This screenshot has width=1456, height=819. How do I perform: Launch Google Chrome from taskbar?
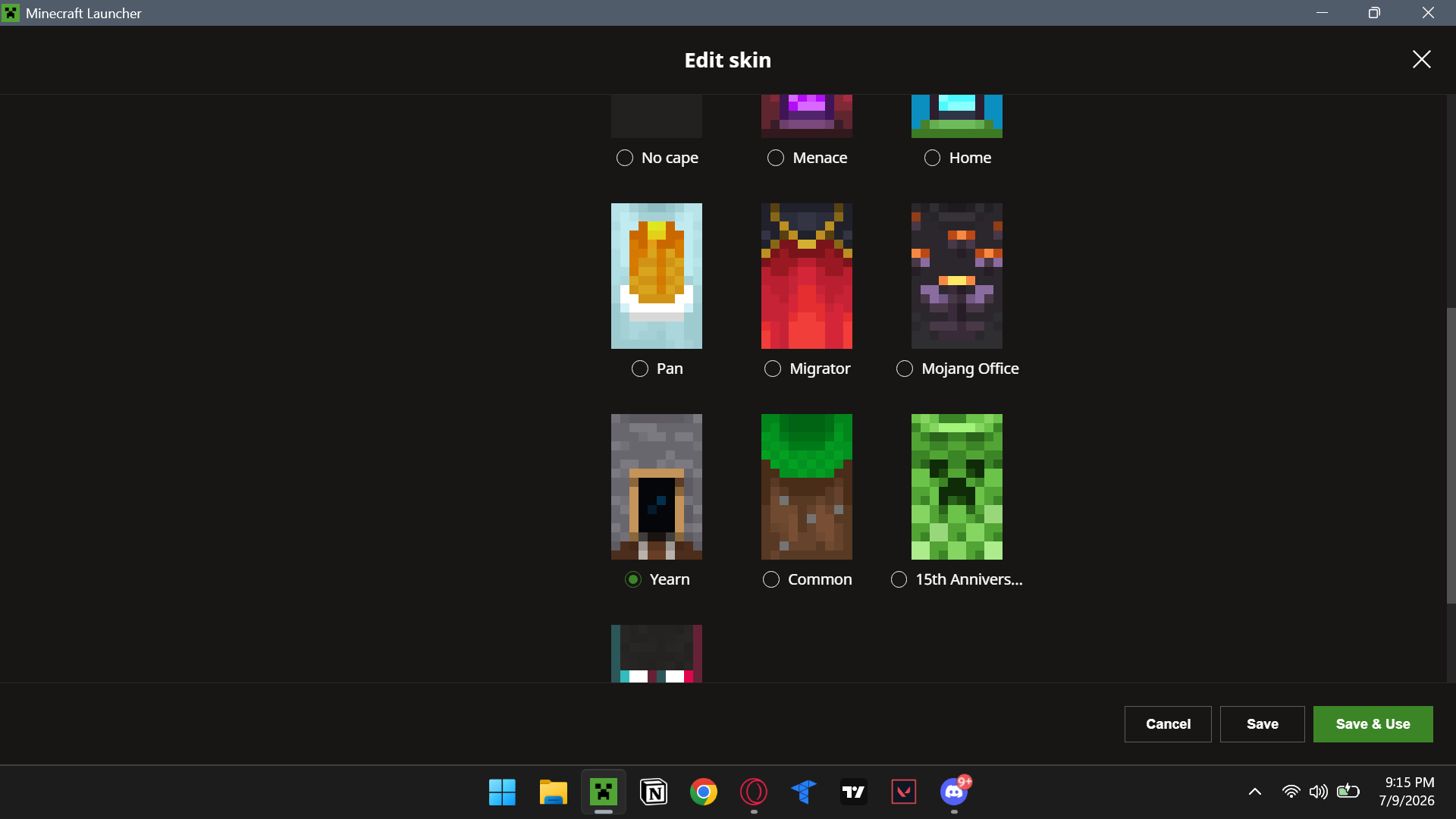point(704,792)
